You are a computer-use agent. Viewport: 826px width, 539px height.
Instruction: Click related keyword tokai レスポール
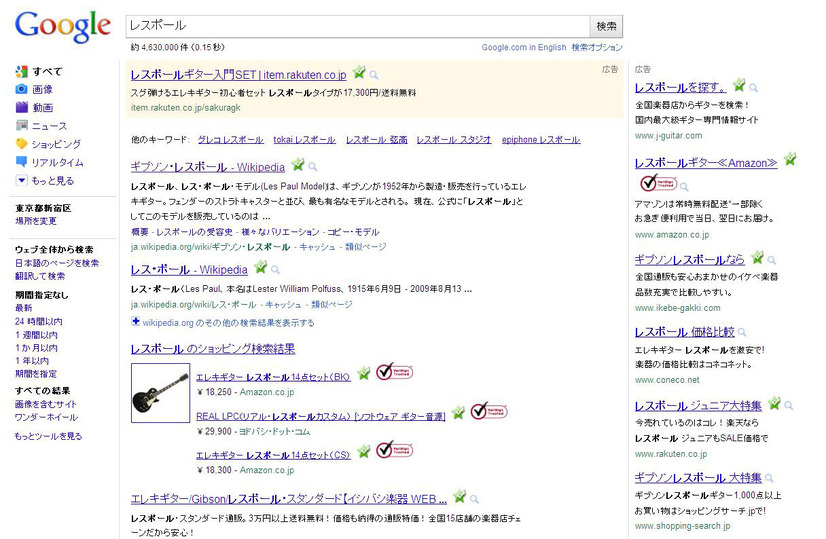(304, 140)
